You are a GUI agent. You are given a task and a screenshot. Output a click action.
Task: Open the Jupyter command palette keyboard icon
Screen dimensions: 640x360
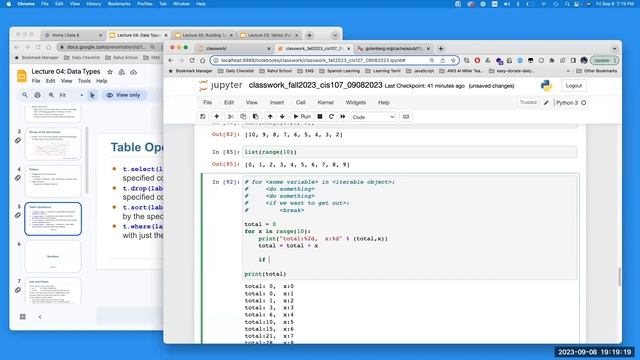pyautogui.click(x=406, y=117)
